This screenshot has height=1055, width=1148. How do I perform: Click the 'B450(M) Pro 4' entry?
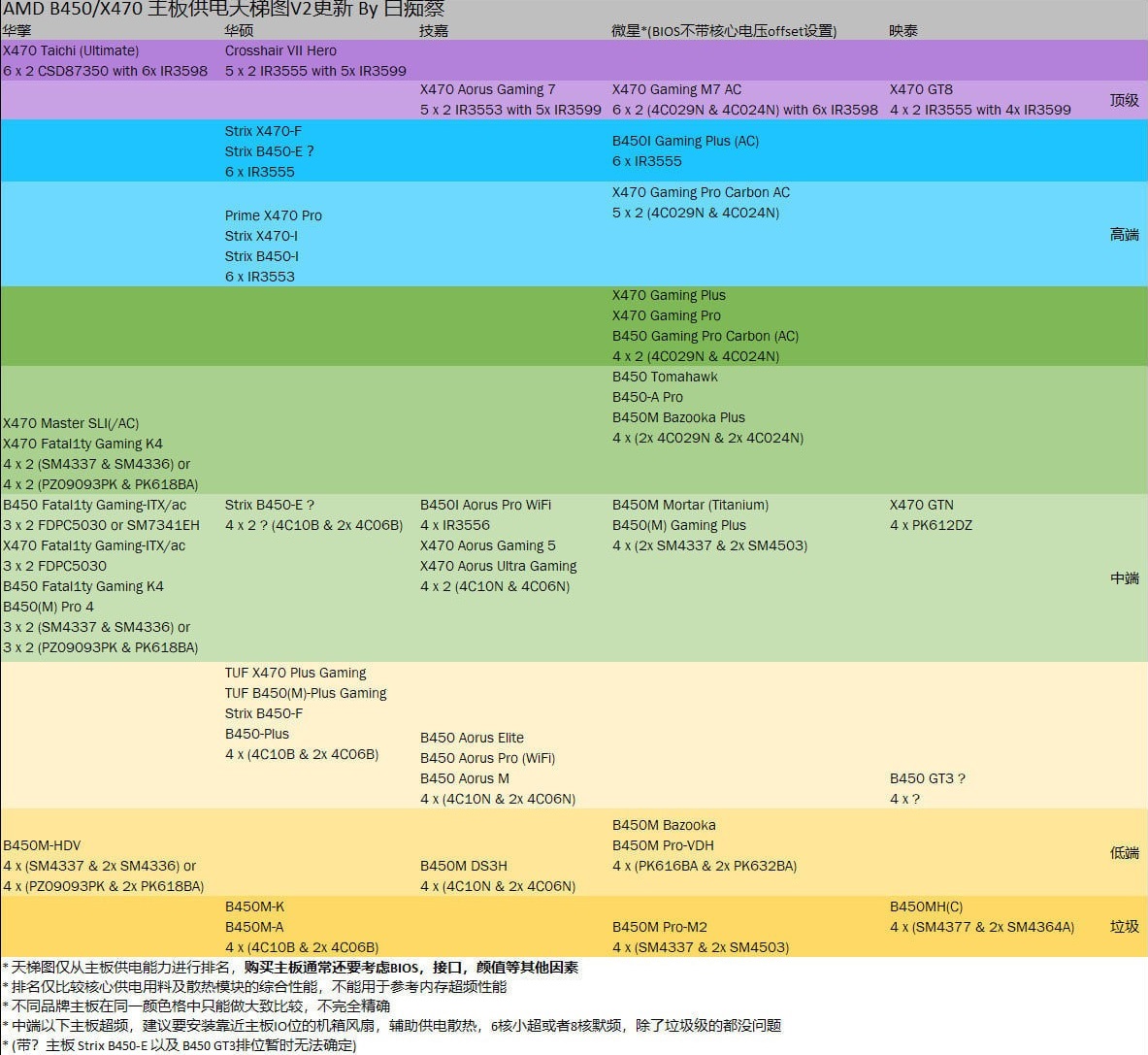pyautogui.click(x=49, y=607)
